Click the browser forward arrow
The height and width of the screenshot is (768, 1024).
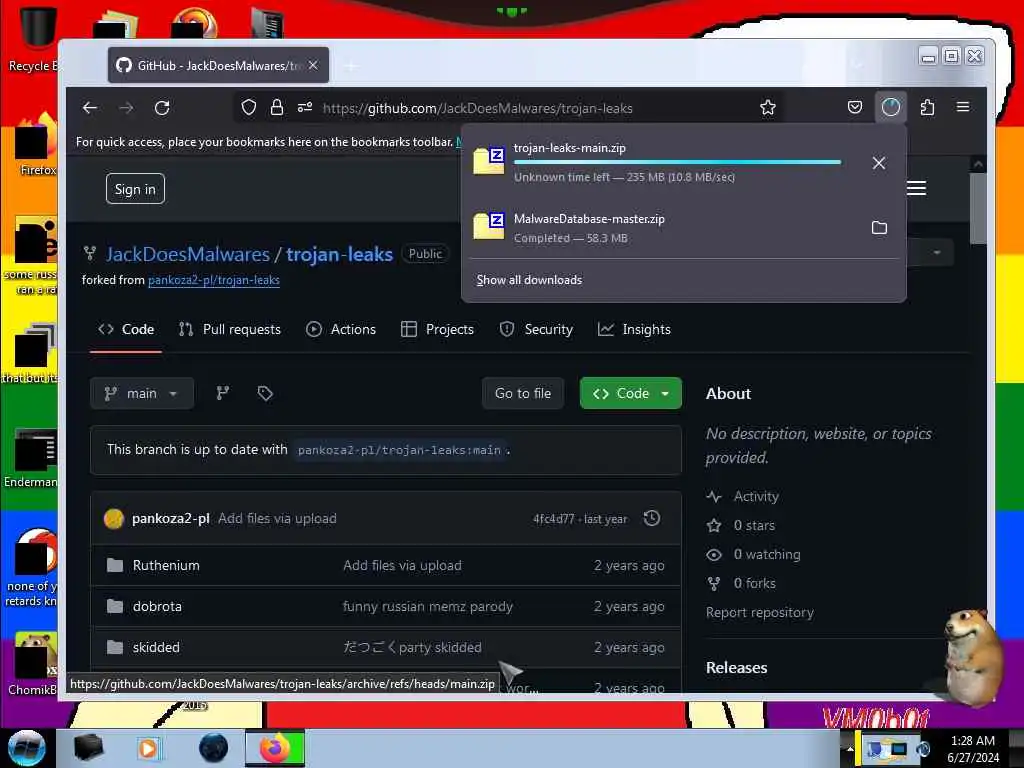[126, 108]
